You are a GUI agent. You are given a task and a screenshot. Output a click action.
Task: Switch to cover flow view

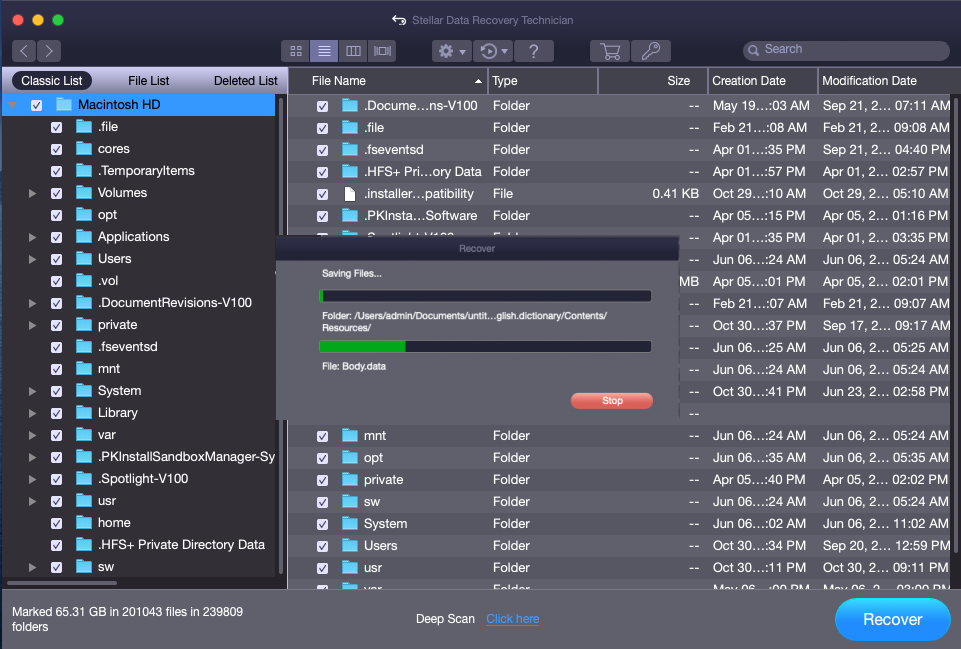382,51
